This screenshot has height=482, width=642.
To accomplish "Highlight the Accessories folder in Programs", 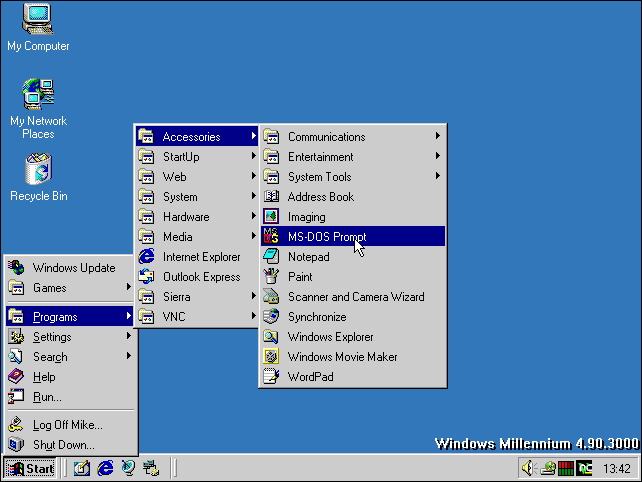I will tap(197, 136).
